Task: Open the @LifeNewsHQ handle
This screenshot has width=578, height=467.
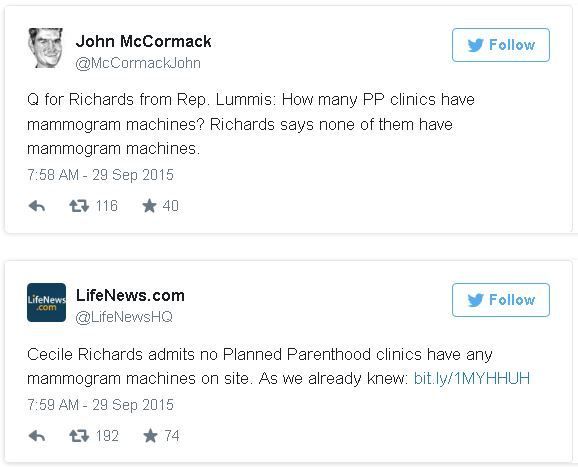Action: pos(124,317)
